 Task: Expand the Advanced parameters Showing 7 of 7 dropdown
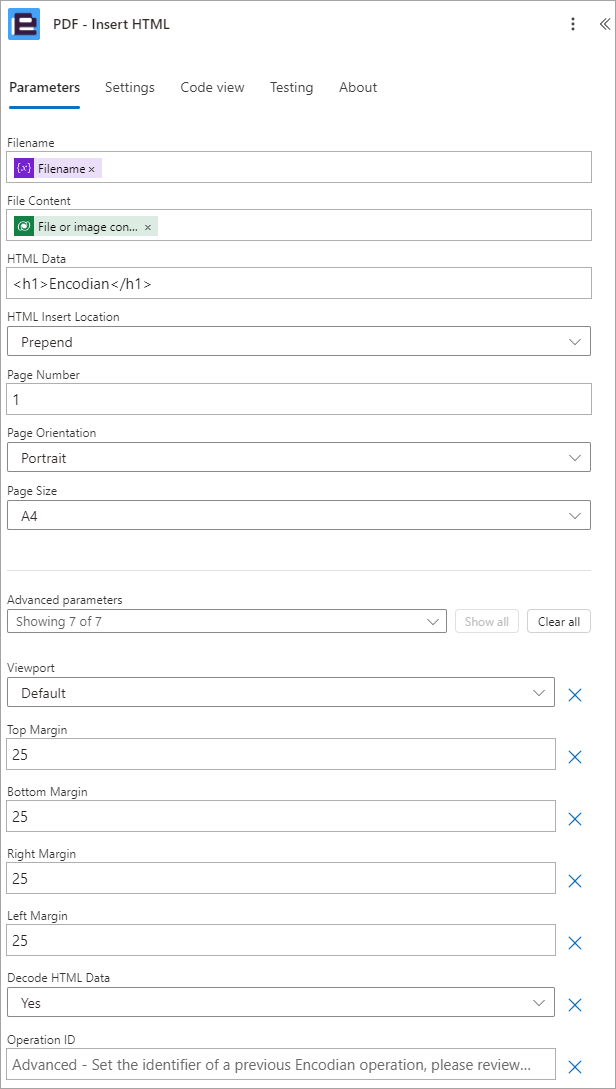(226, 622)
